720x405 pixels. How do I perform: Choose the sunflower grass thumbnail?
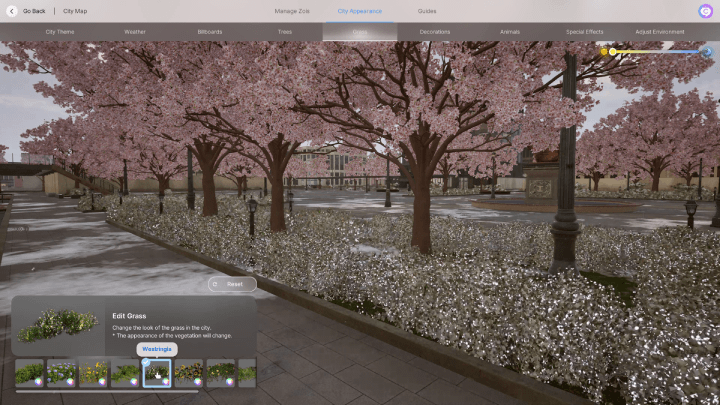189,373
